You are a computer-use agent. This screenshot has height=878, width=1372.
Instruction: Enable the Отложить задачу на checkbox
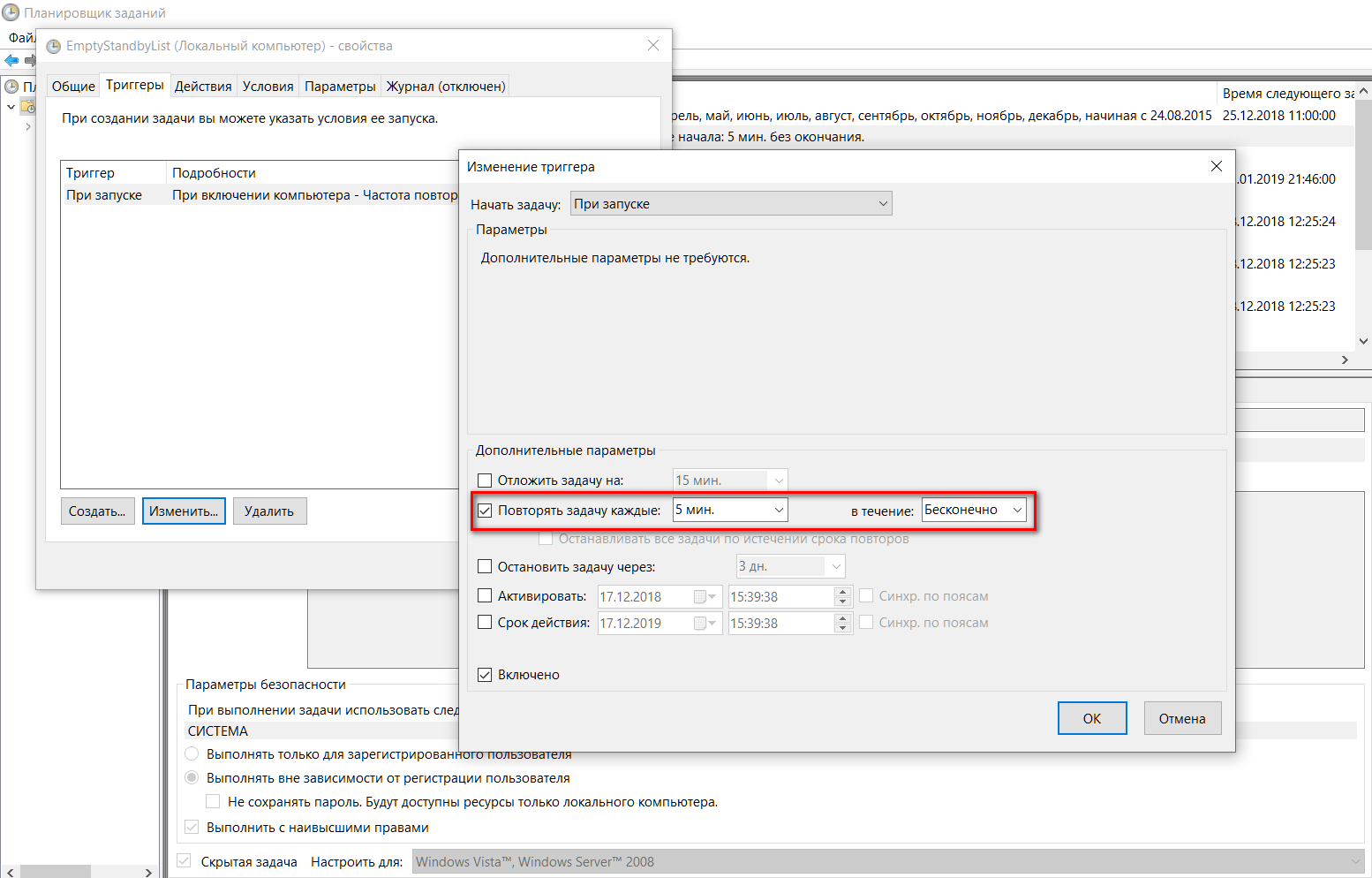click(485, 481)
